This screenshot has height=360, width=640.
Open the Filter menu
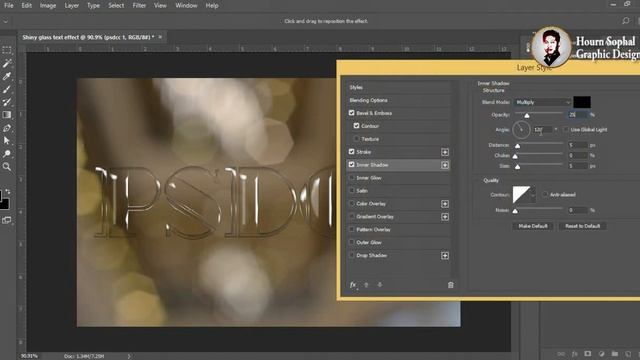[x=139, y=6]
